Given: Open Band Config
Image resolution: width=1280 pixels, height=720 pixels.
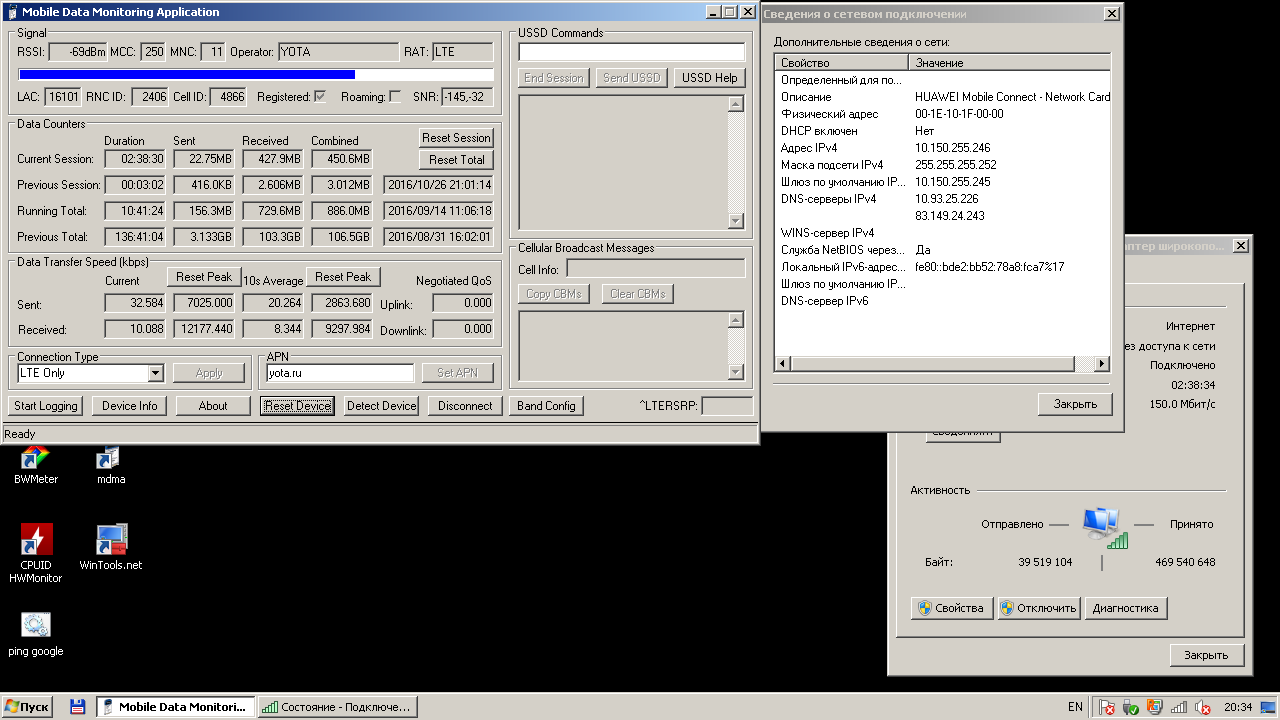Looking at the screenshot, I should [x=546, y=406].
